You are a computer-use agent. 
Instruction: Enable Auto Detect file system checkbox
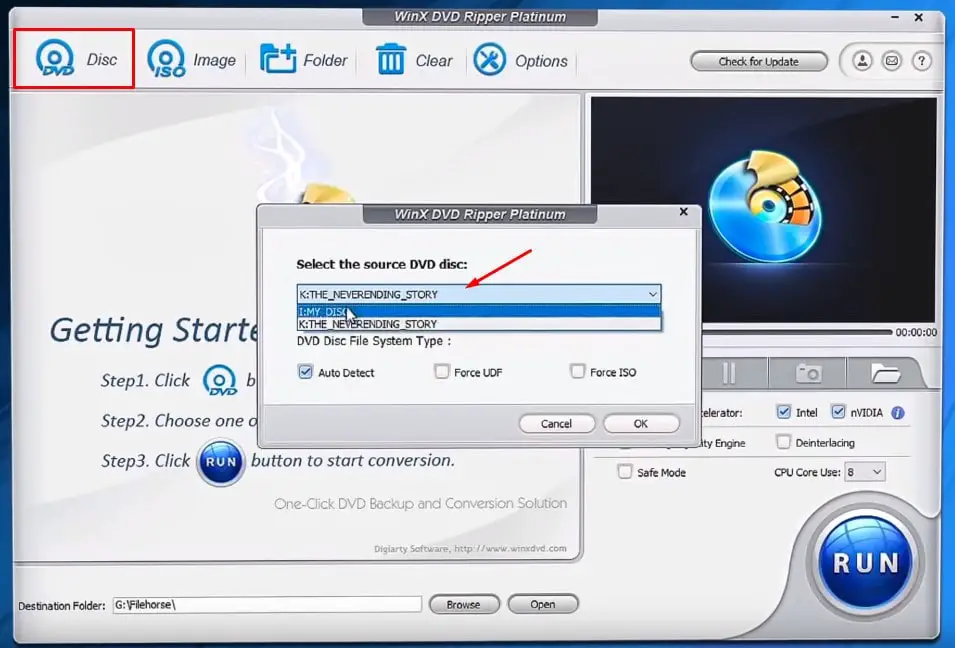coord(305,372)
